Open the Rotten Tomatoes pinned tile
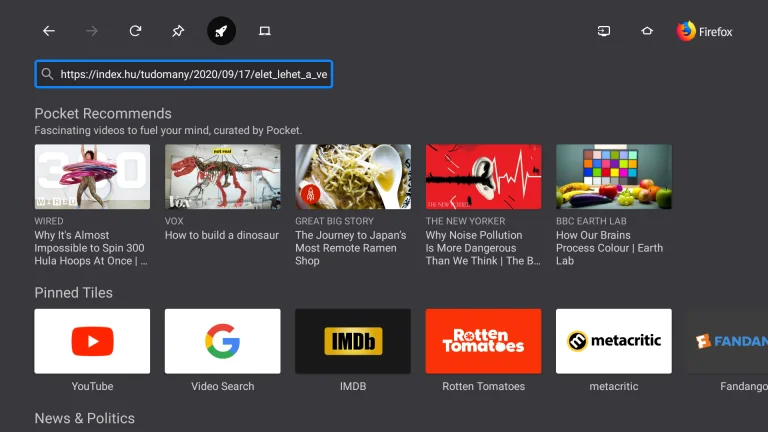 [x=483, y=341]
